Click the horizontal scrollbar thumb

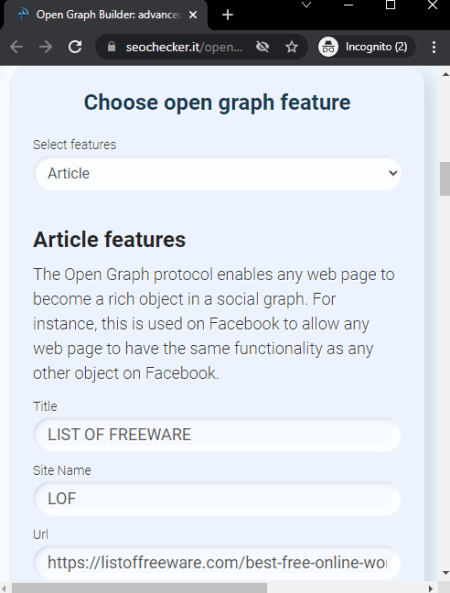coord(139,588)
